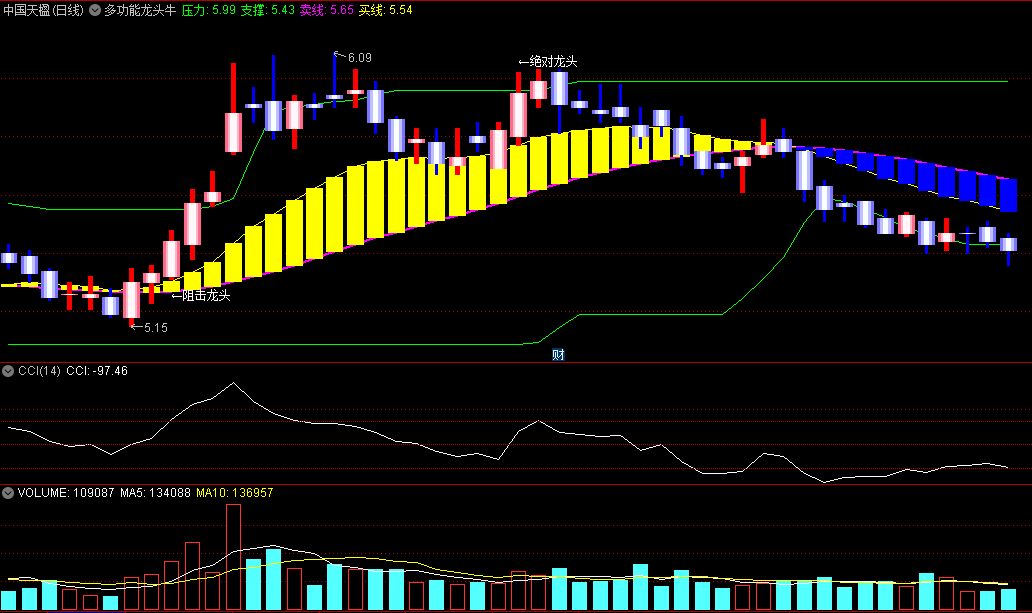Click the 5.15 low price label

(155, 327)
